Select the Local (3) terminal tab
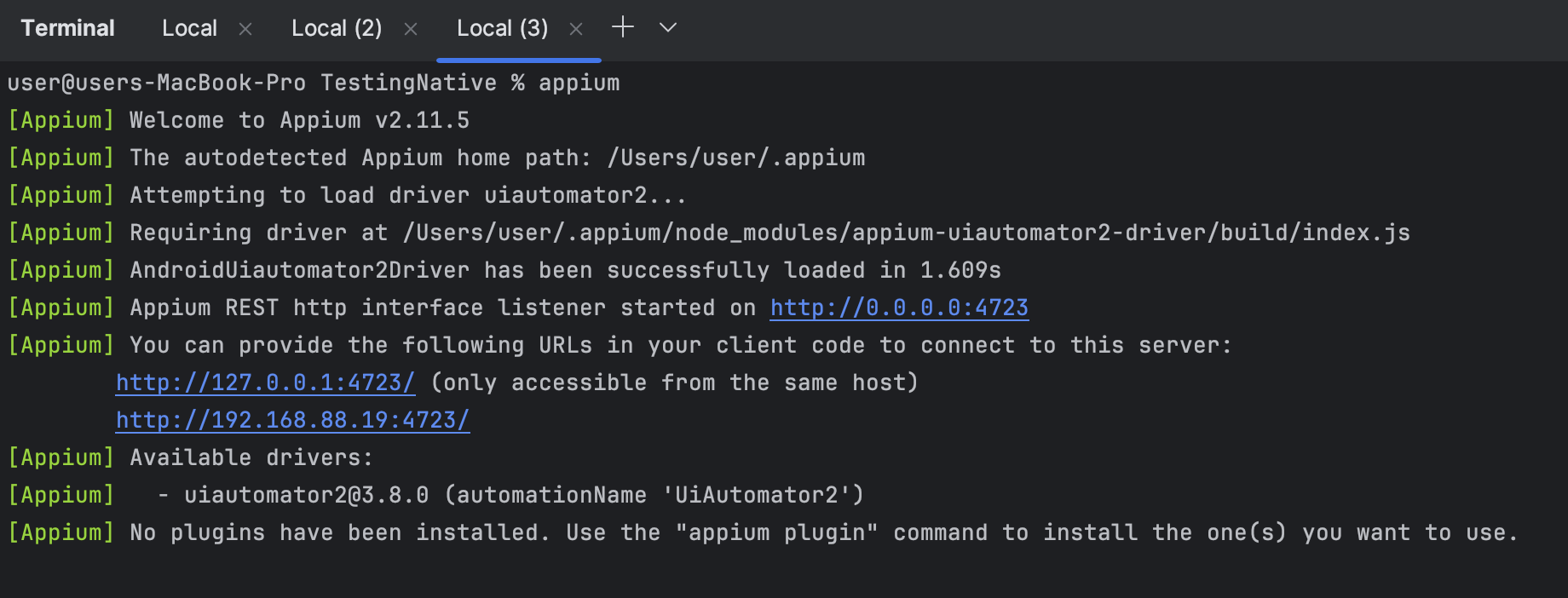 502,28
